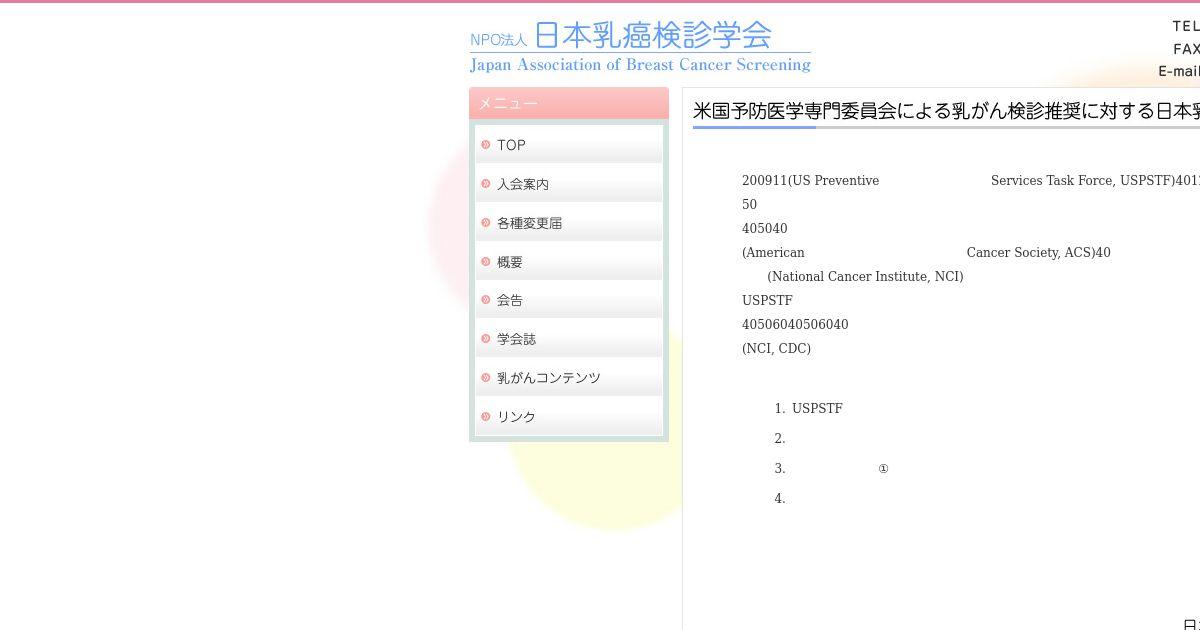Select 乳がんコンテンツ in the menu

tap(569, 377)
